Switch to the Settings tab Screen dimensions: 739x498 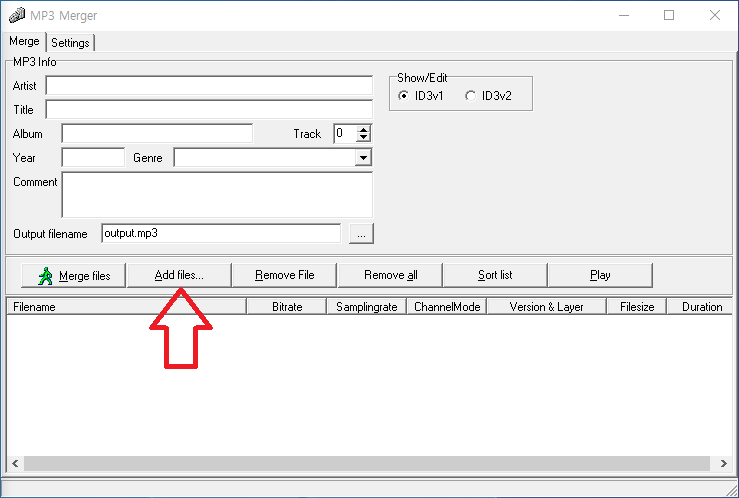70,43
